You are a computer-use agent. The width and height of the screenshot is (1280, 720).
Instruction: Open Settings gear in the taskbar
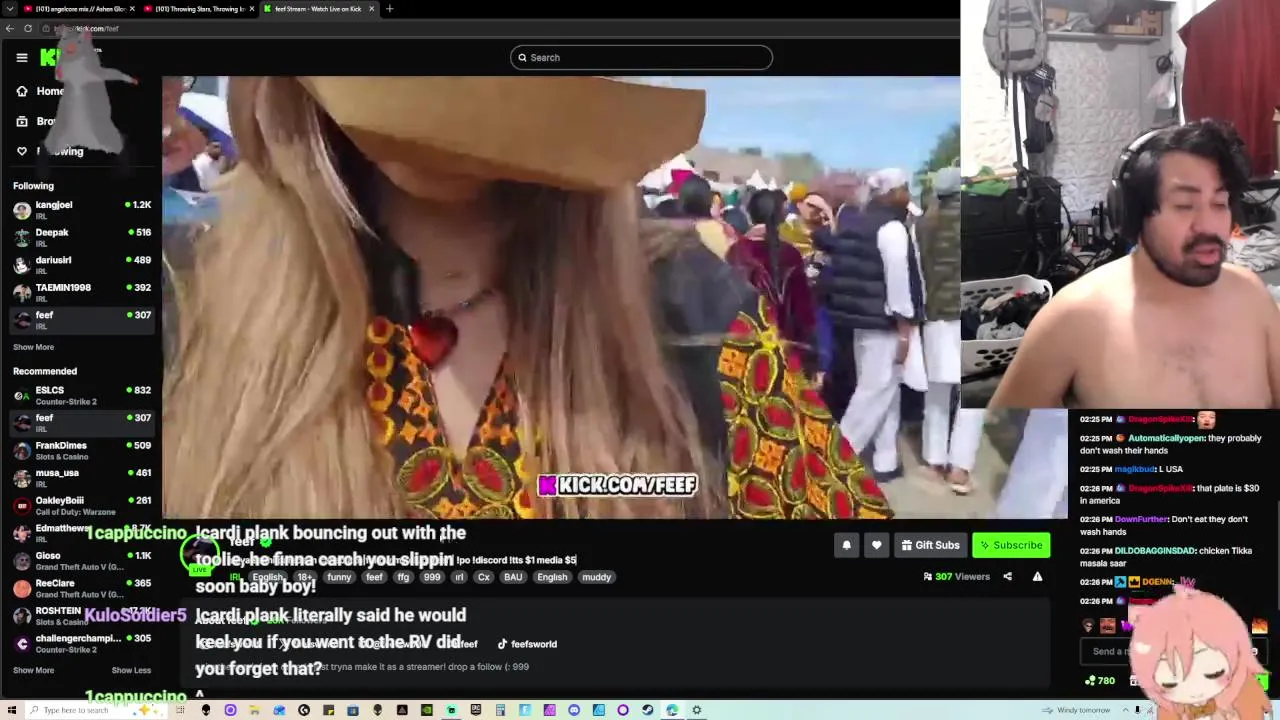(x=696, y=710)
